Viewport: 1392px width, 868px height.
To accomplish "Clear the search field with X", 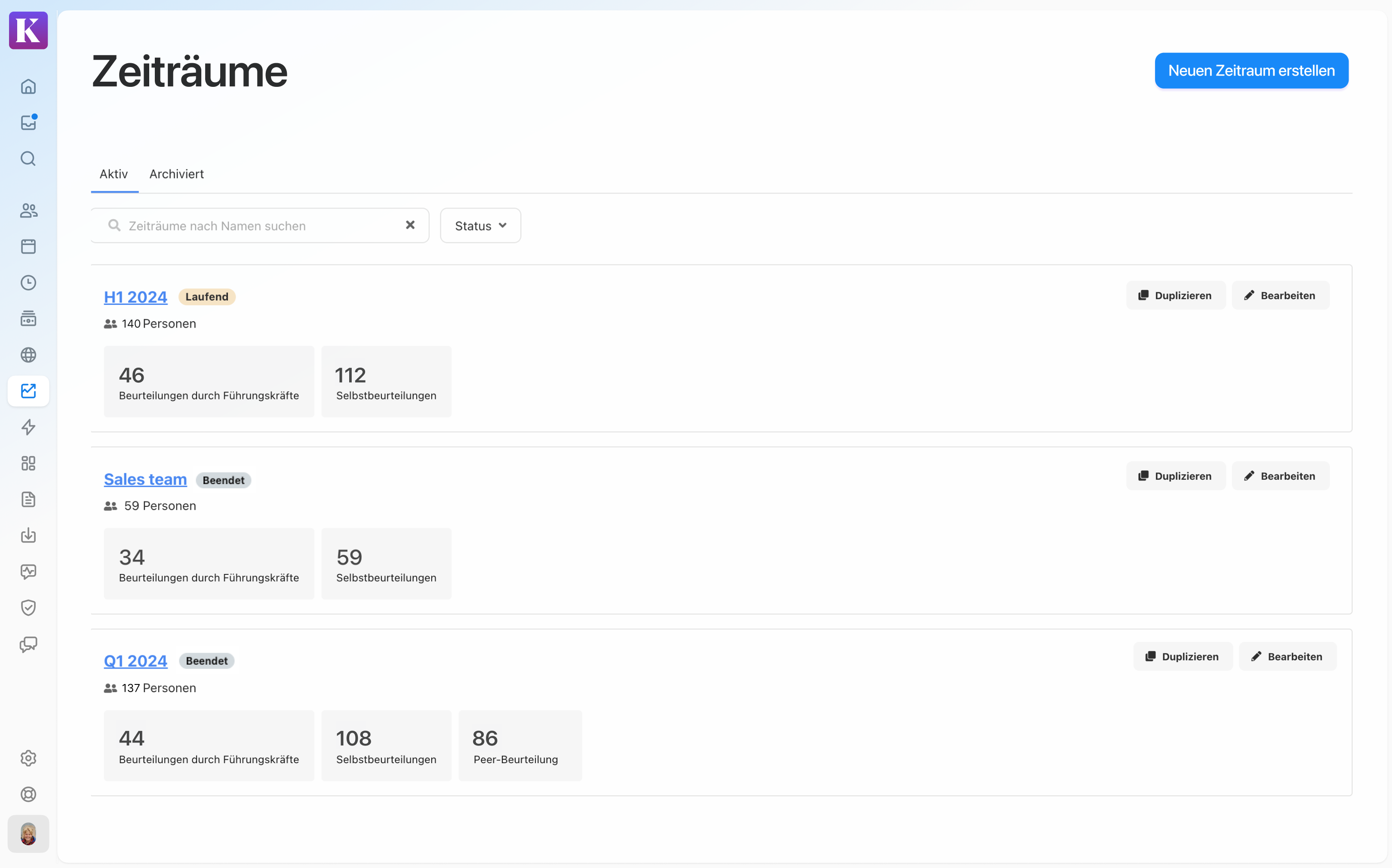I will tap(410, 225).
